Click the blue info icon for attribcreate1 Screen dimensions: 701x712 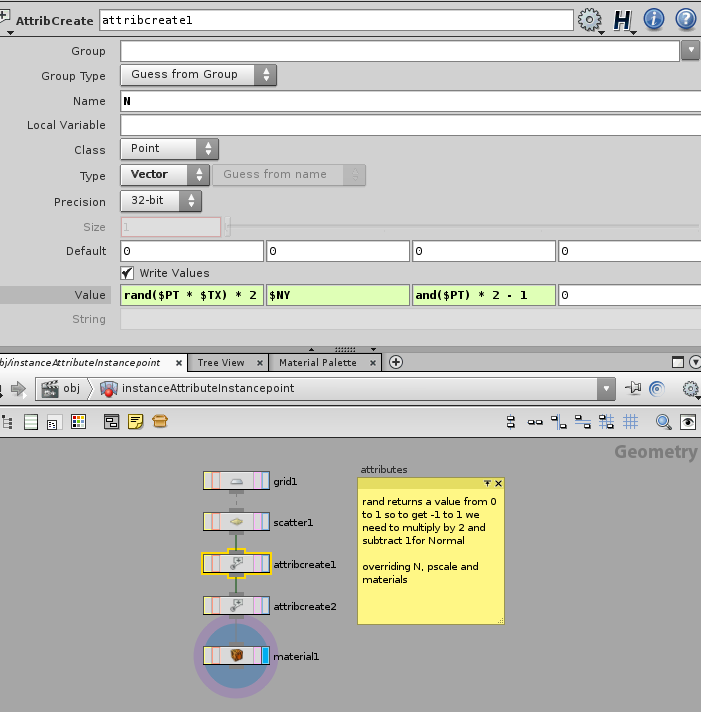(x=654, y=19)
